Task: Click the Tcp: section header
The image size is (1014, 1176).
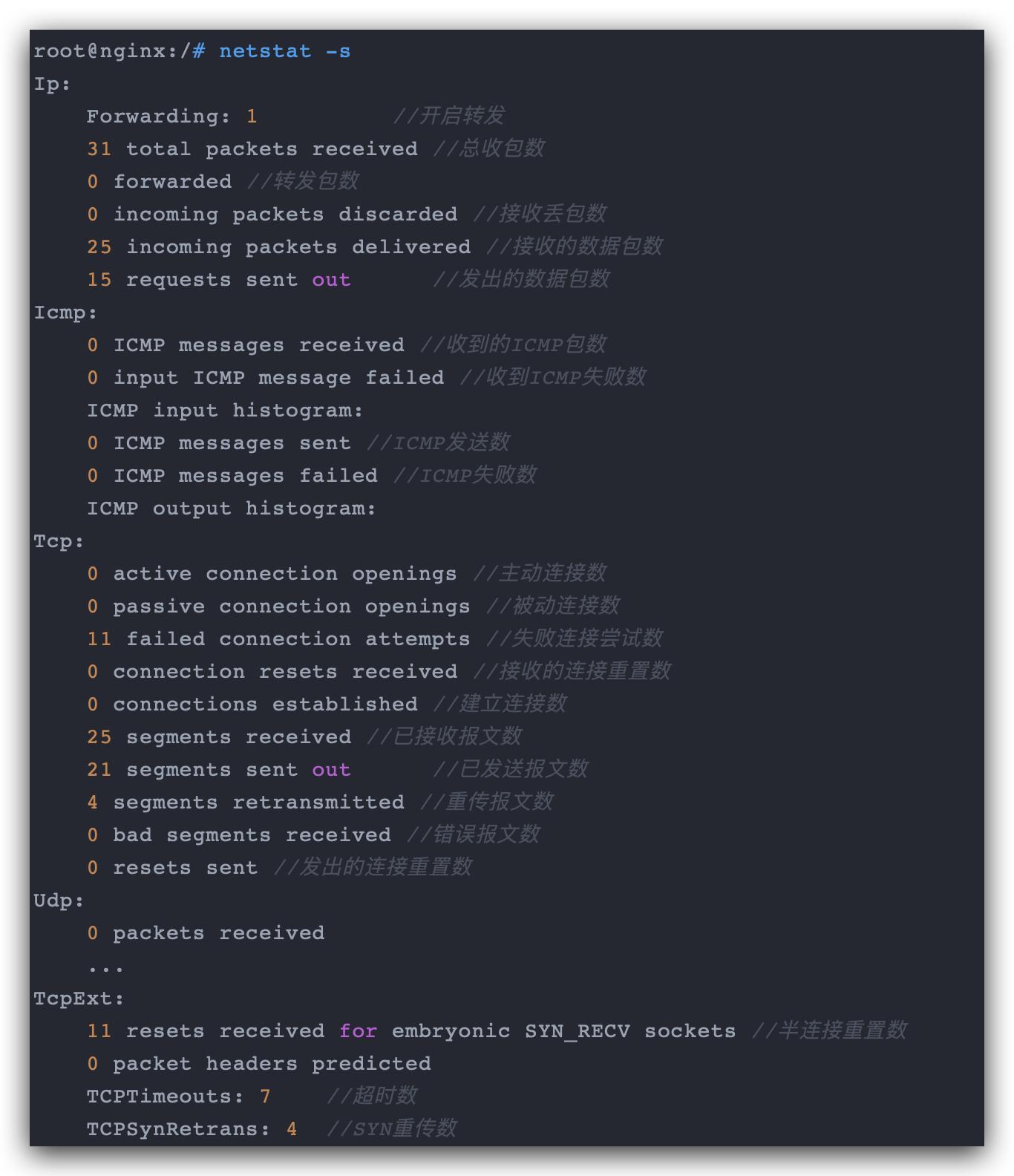Action: [59, 541]
